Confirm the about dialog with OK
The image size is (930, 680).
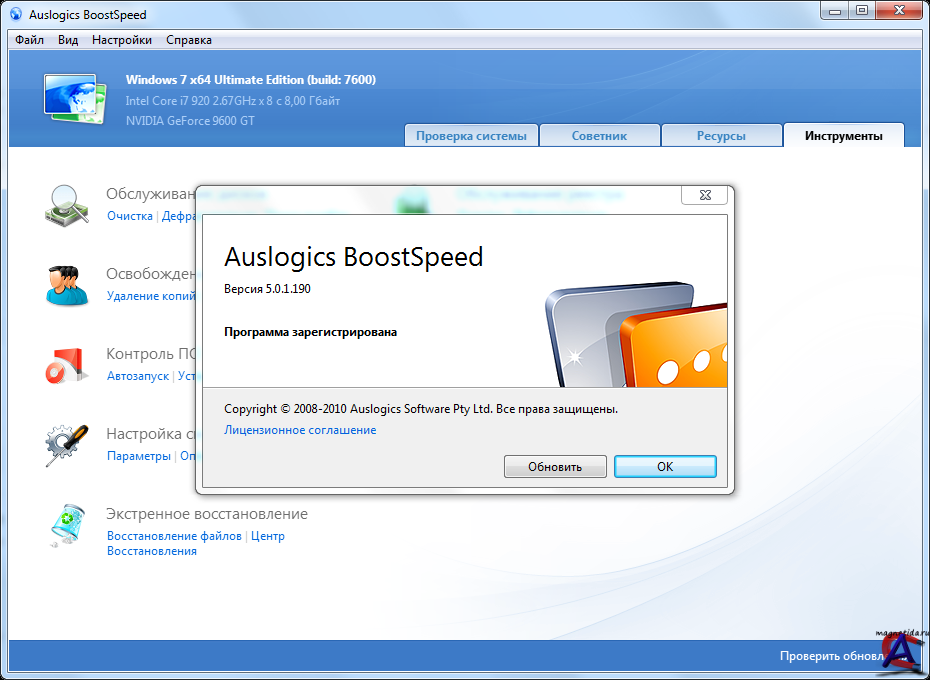coord(665,467)
